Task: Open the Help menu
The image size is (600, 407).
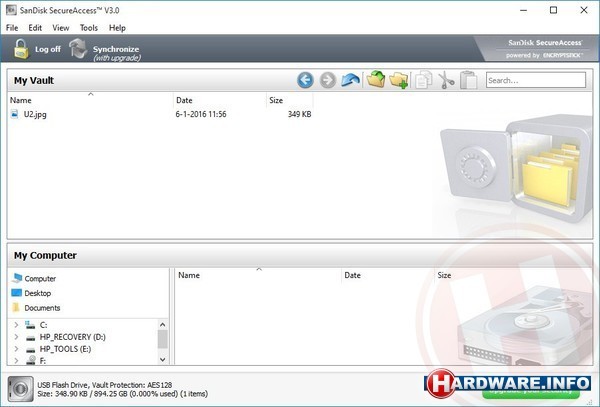Action: click(x=117, y=28)
